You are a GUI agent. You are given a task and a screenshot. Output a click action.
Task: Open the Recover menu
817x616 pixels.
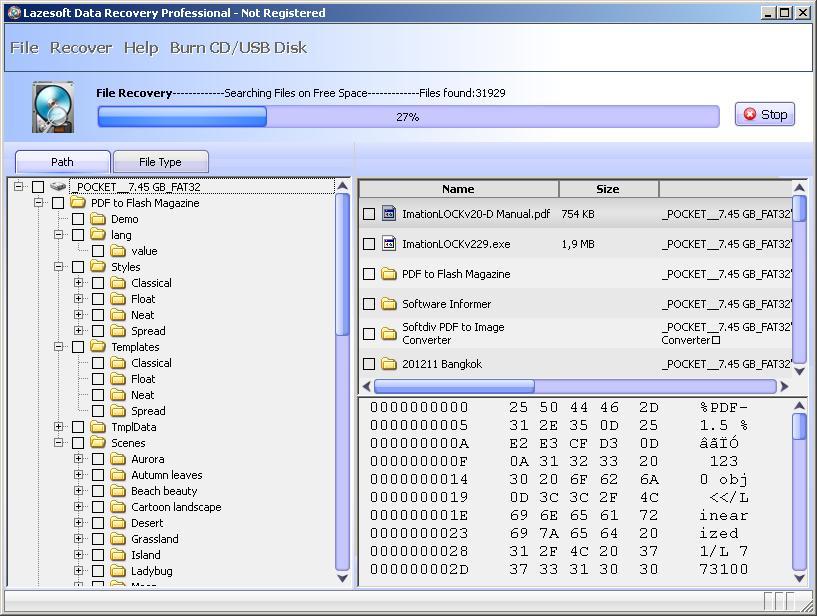pyautogui.click(x=80, y=47)
